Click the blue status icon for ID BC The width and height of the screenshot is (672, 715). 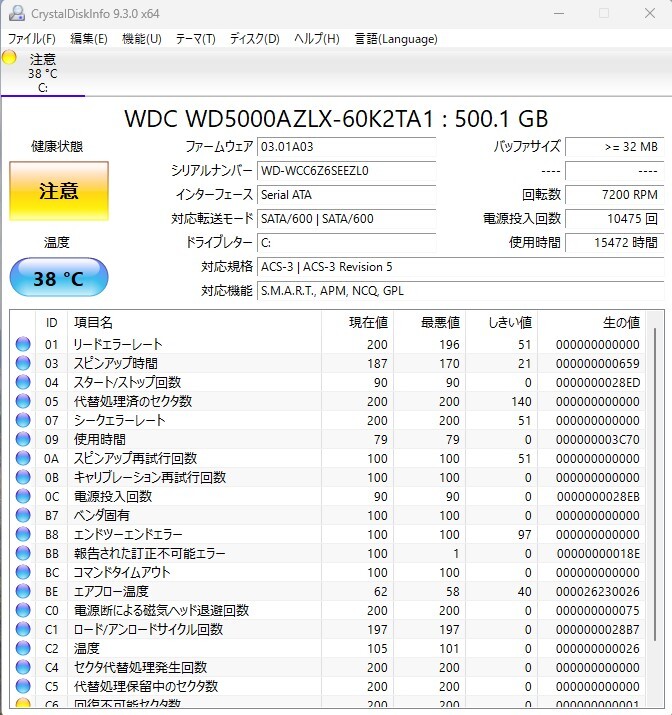point(23,572)
